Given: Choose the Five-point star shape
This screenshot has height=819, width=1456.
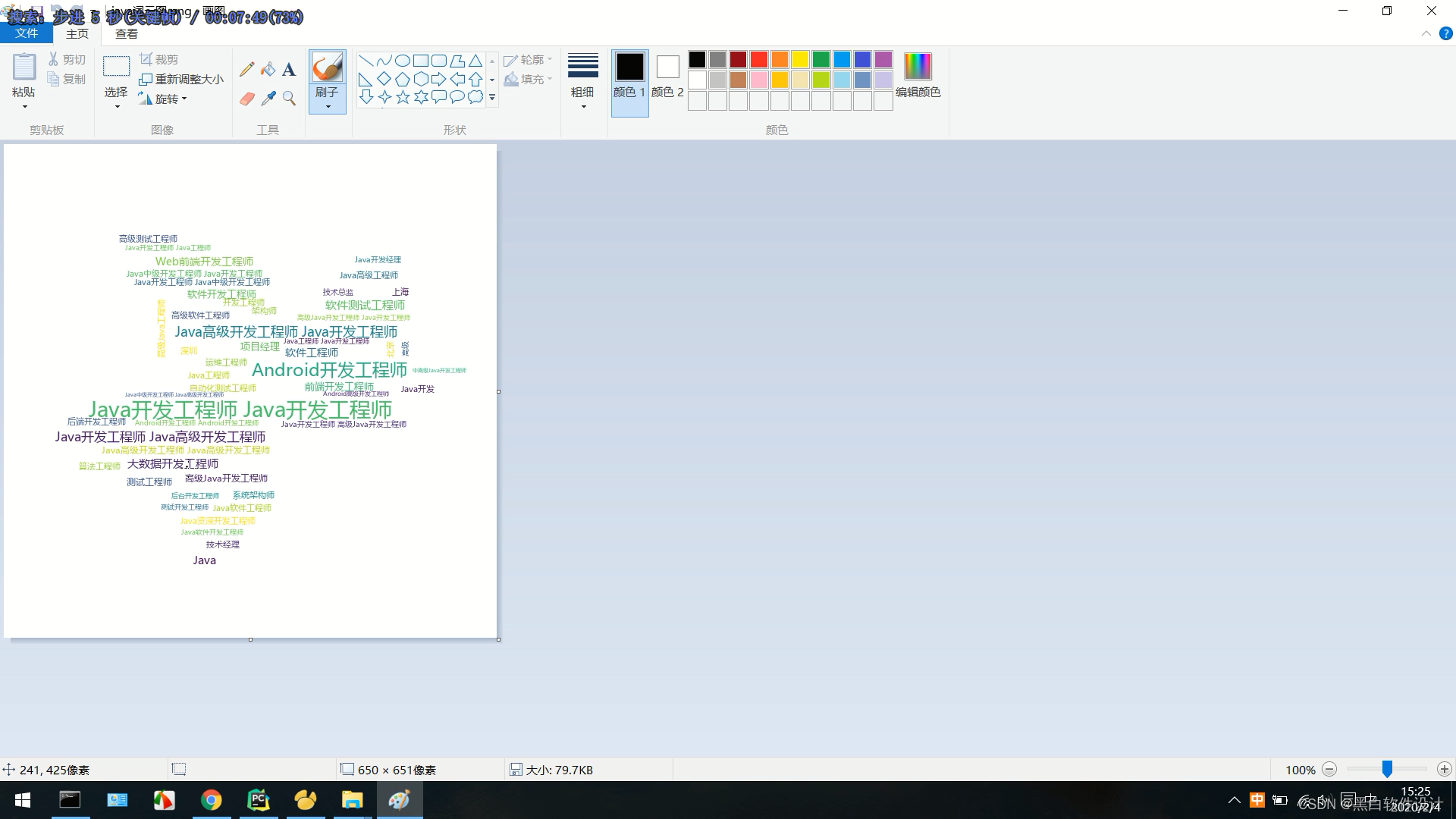Looking at the screenshot, I should pos(403,97).
